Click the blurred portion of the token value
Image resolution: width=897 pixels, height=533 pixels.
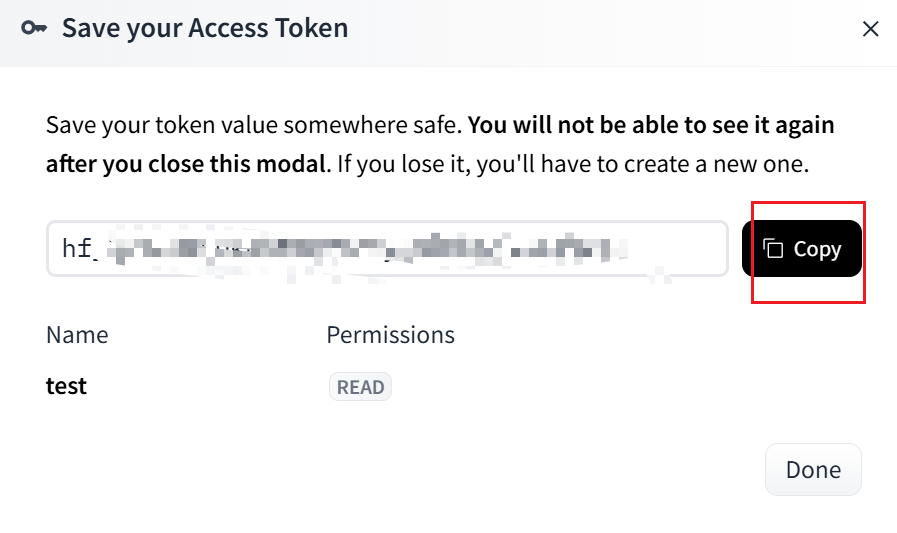click(370, 249)
